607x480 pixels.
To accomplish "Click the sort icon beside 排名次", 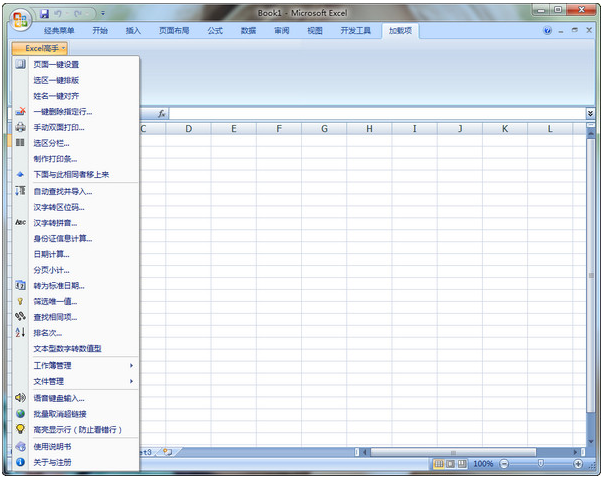I will (21, 332).
